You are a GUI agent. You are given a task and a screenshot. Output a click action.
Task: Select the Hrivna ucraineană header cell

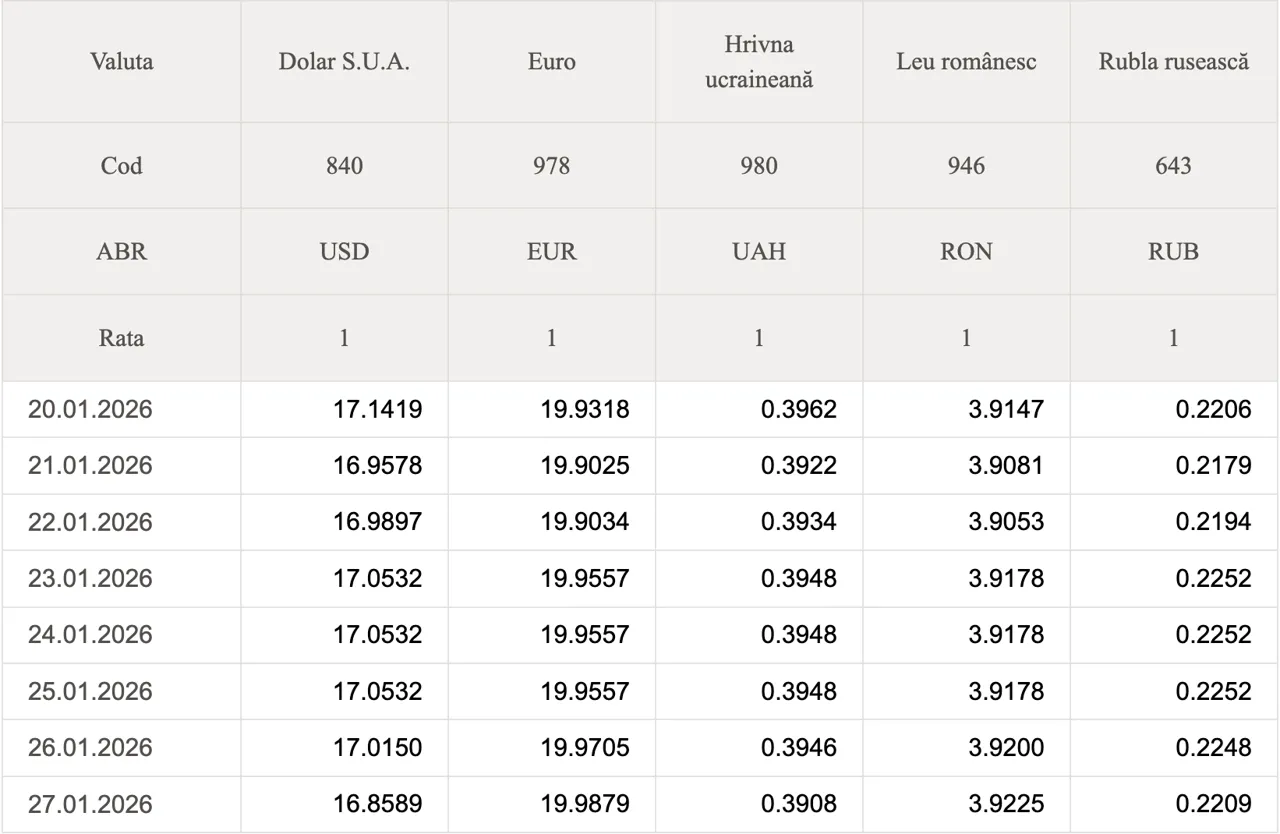click(759, 62)
